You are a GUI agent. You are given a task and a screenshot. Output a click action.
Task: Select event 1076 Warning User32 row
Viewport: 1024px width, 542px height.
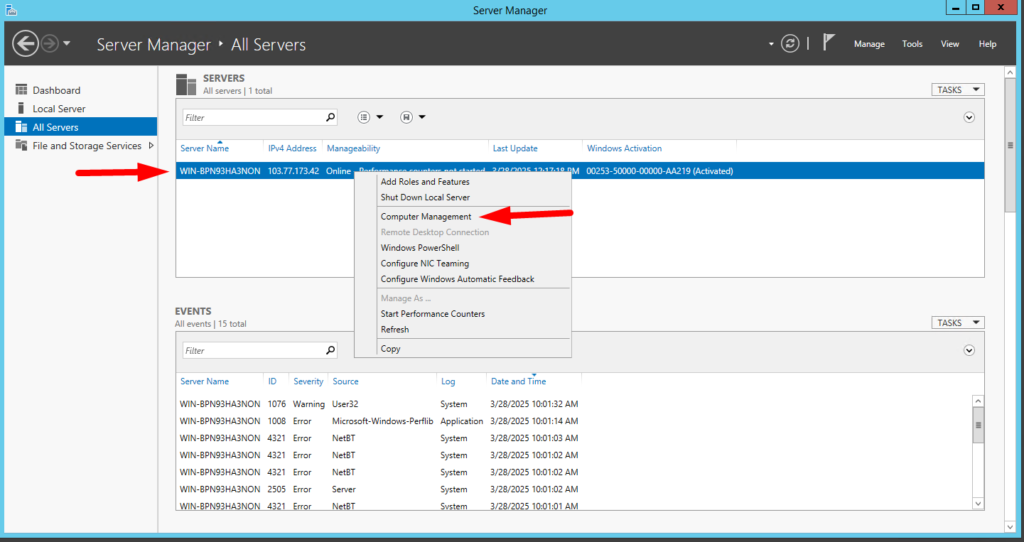tap(575, 404)
